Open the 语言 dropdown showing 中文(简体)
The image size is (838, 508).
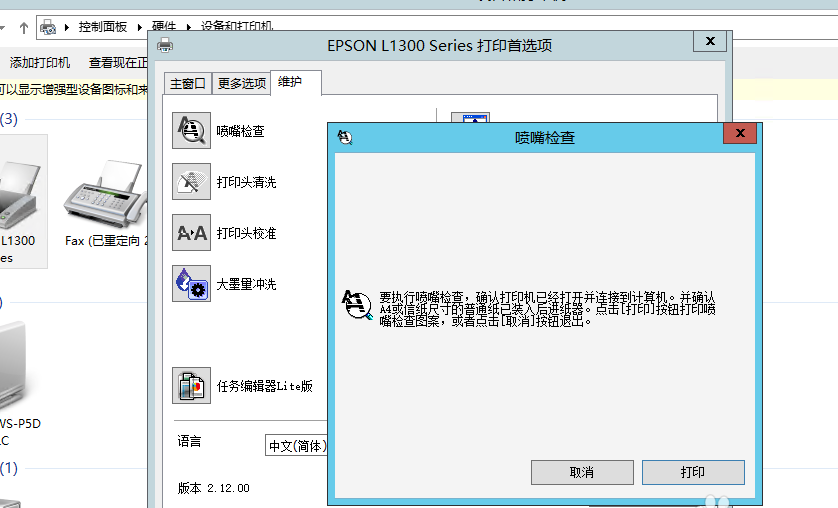pyautogui.click(x=297, y=446)
